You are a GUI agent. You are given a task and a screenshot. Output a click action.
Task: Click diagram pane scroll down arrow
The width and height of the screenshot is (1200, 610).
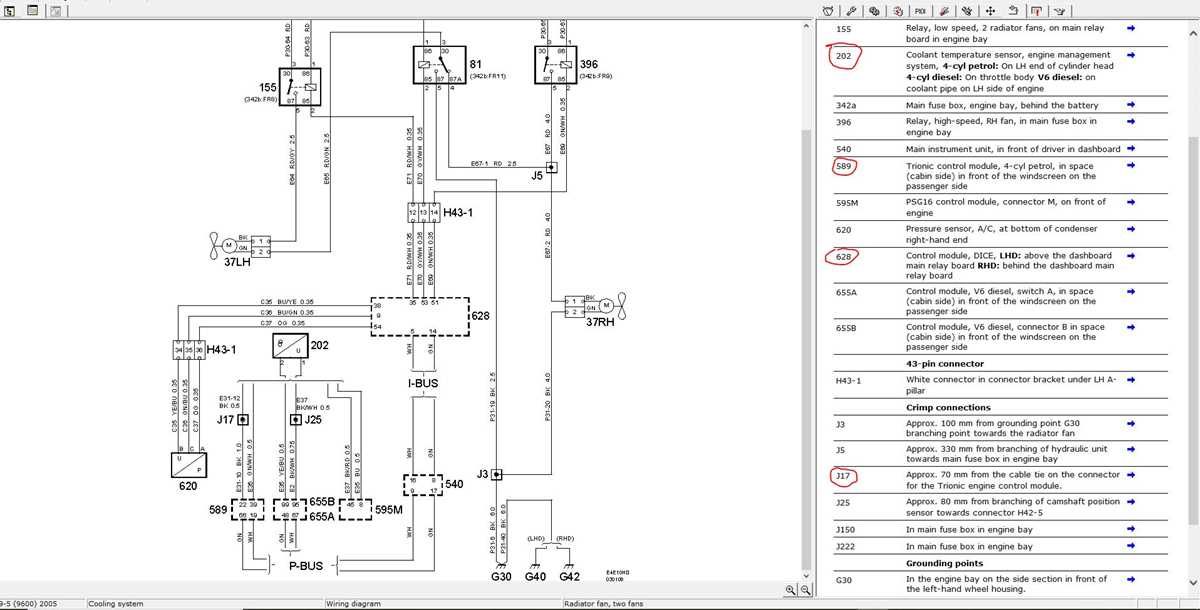[x=807, y=576]
